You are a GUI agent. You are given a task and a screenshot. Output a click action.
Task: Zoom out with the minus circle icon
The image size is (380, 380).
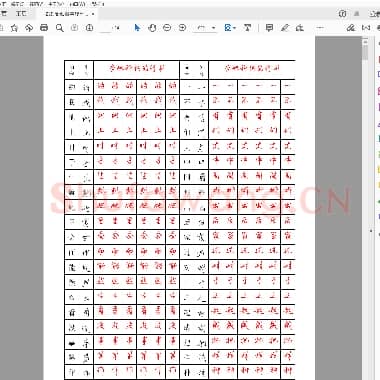pos(167,28)
